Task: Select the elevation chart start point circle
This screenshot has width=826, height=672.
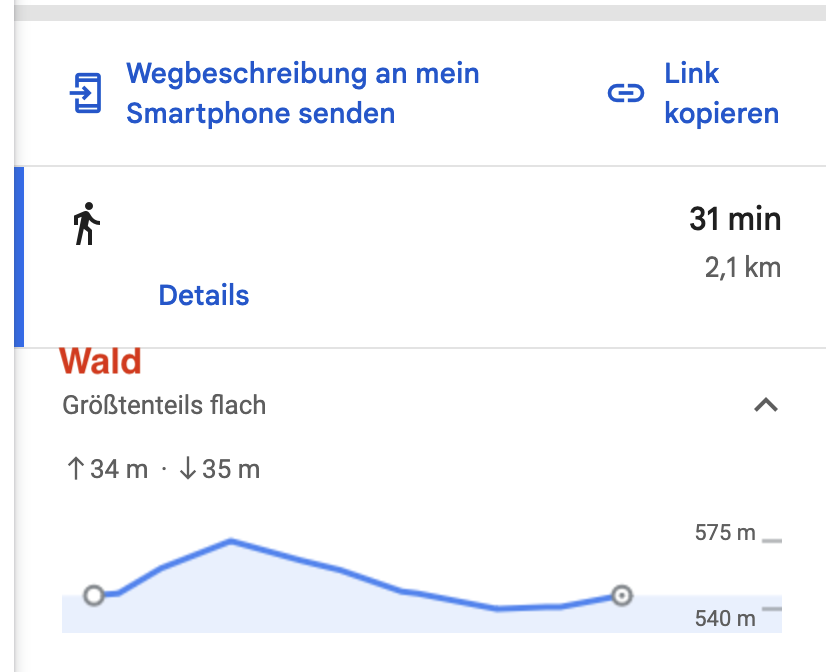Action: [x=94, y=596]
